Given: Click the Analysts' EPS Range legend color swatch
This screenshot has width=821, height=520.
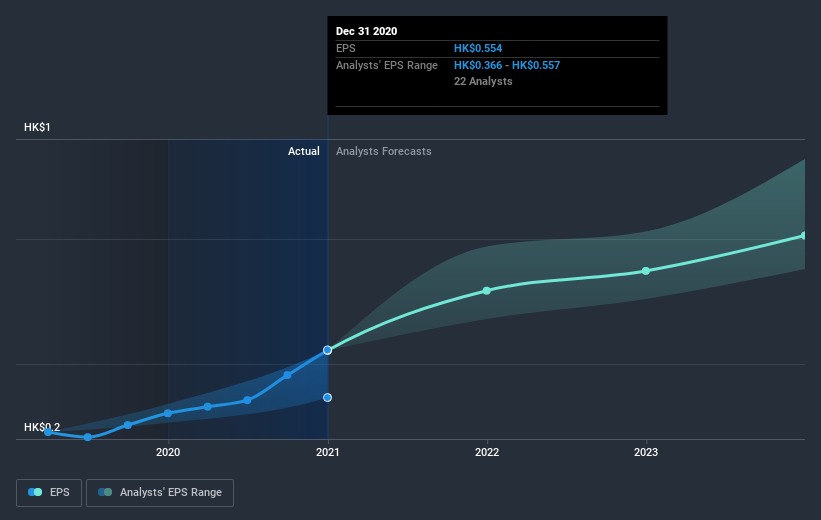Looking at the screenshot, I should click(105, 492).
